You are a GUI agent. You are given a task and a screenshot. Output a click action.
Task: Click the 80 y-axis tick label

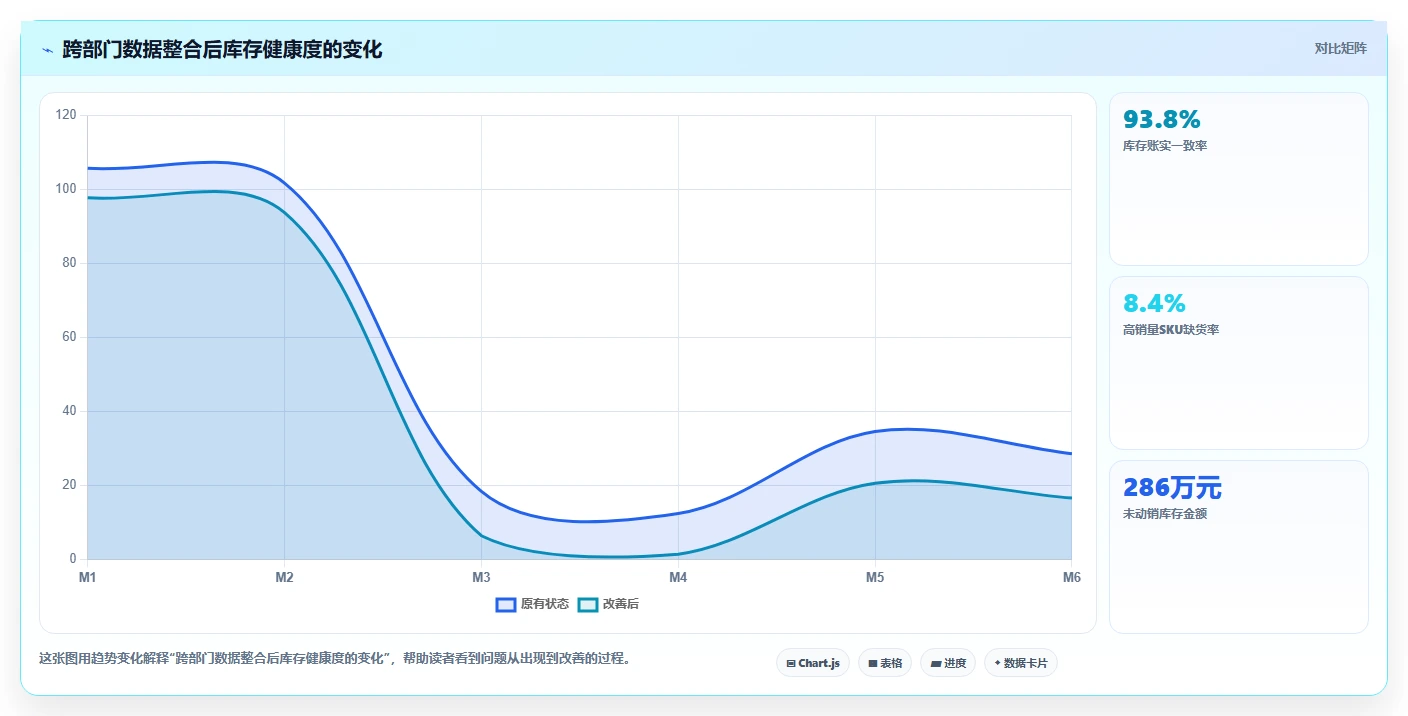coord(69,263)
